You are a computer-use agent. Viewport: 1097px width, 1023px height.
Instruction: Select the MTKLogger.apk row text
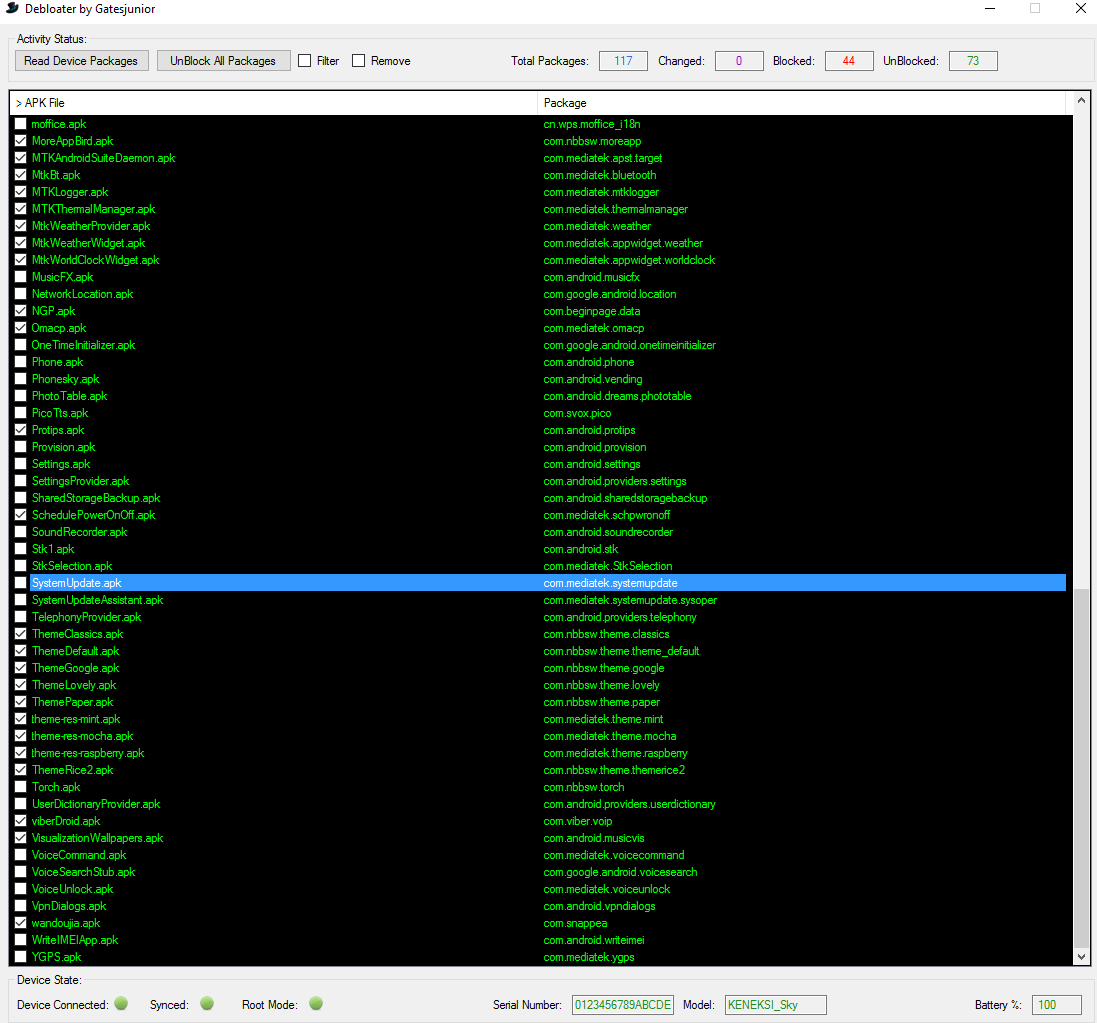tap(70, 192)
